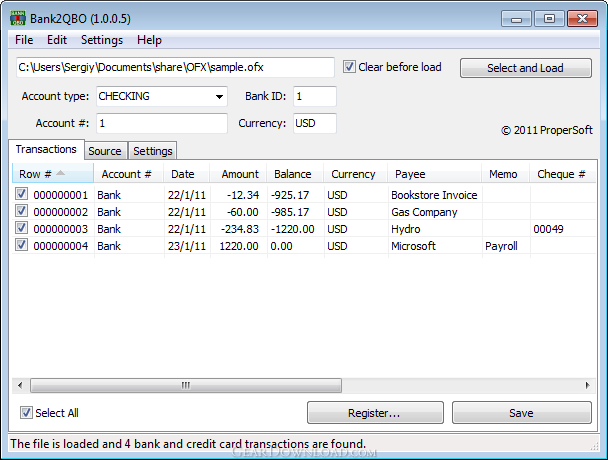The image size is (608, 460).
Task: Click the Save button
Action: pos(522,413)
